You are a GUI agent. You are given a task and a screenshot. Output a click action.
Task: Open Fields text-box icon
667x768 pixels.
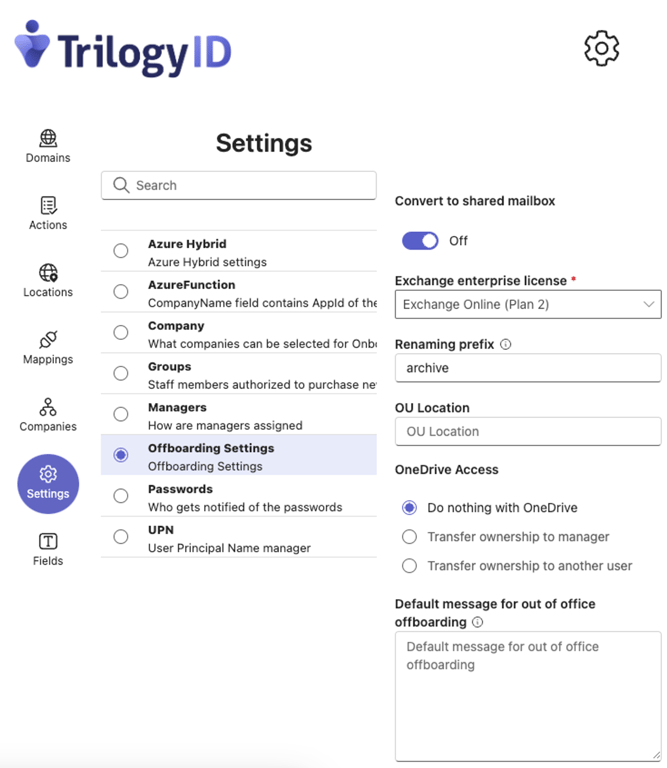point(48,541)
